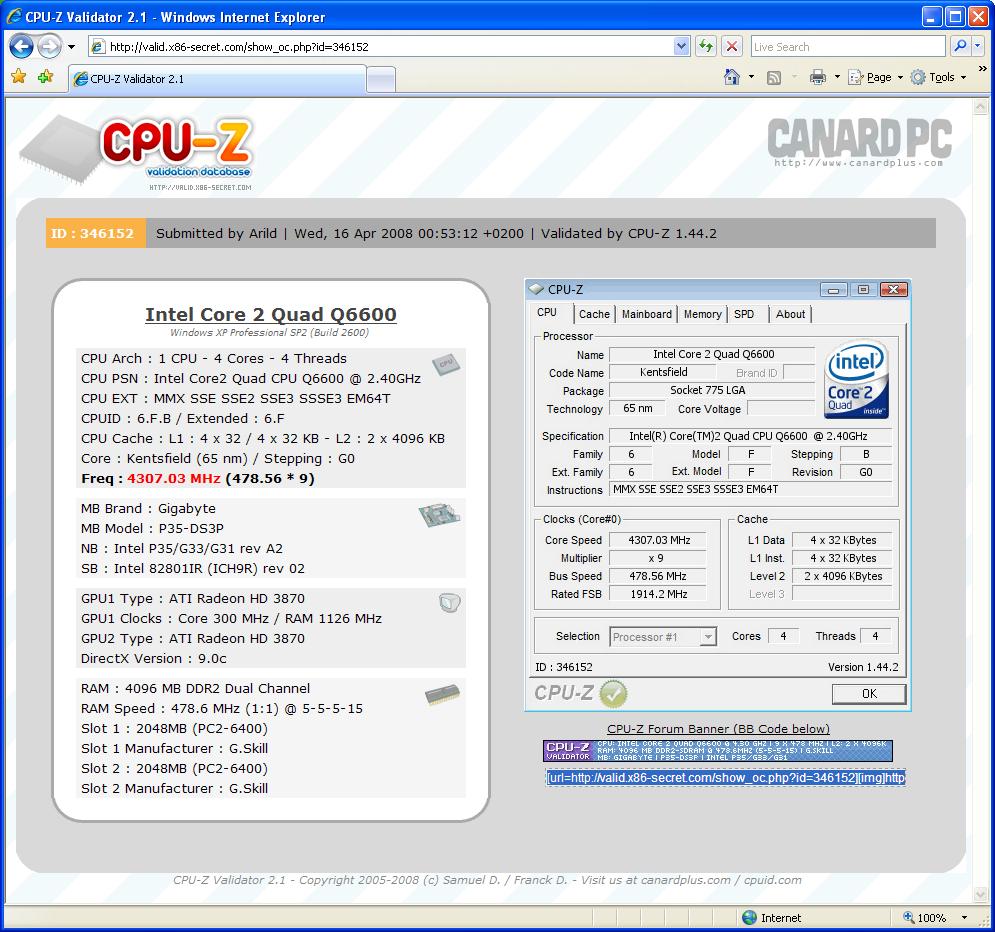The height and width of the screenshot is (932, 995).
Task: Click Intel Core 2 Quad Q6600 heading link
Action: 271,314
